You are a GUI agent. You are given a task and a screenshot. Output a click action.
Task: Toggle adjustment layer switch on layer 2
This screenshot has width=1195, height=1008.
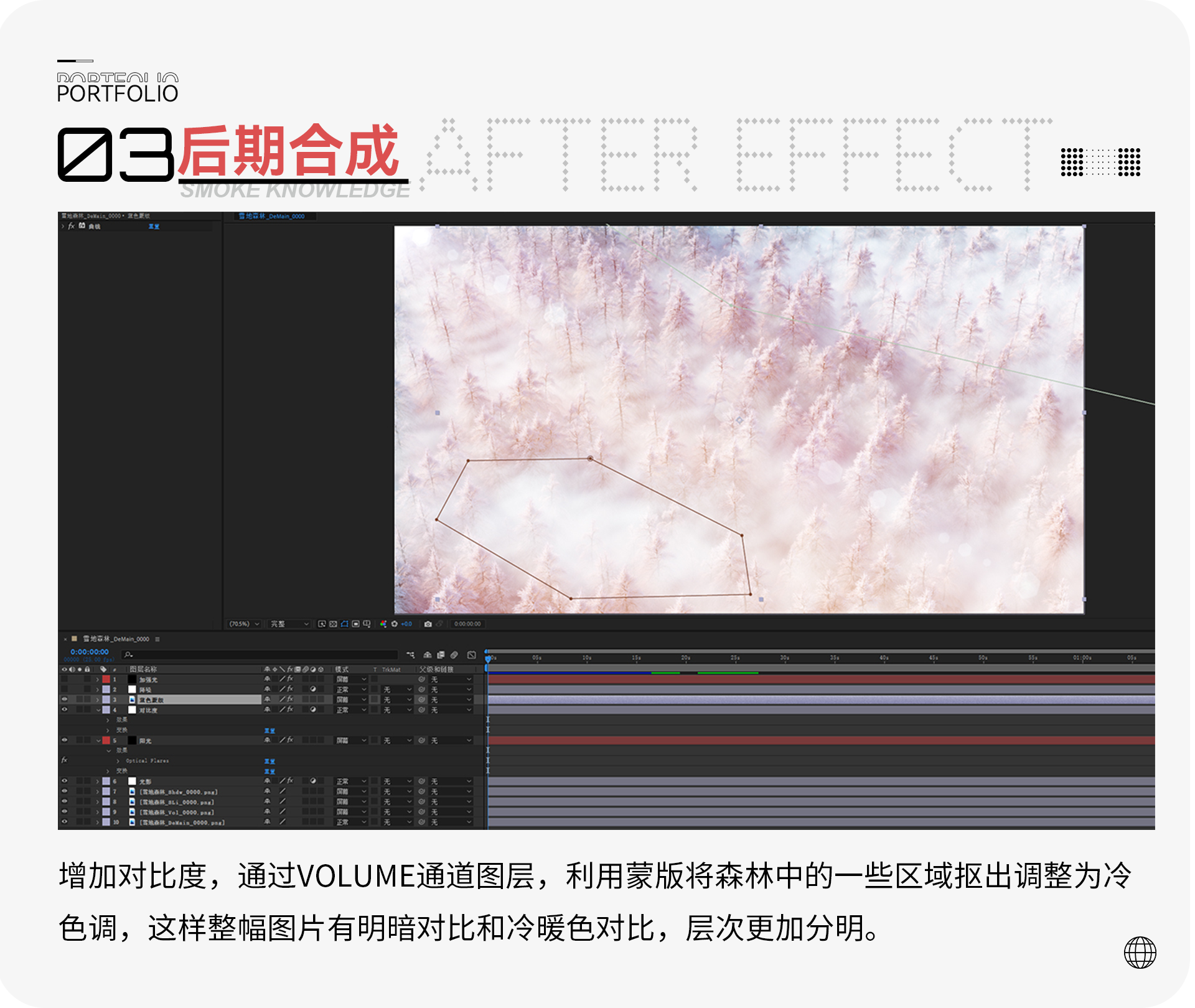(313, 689)
